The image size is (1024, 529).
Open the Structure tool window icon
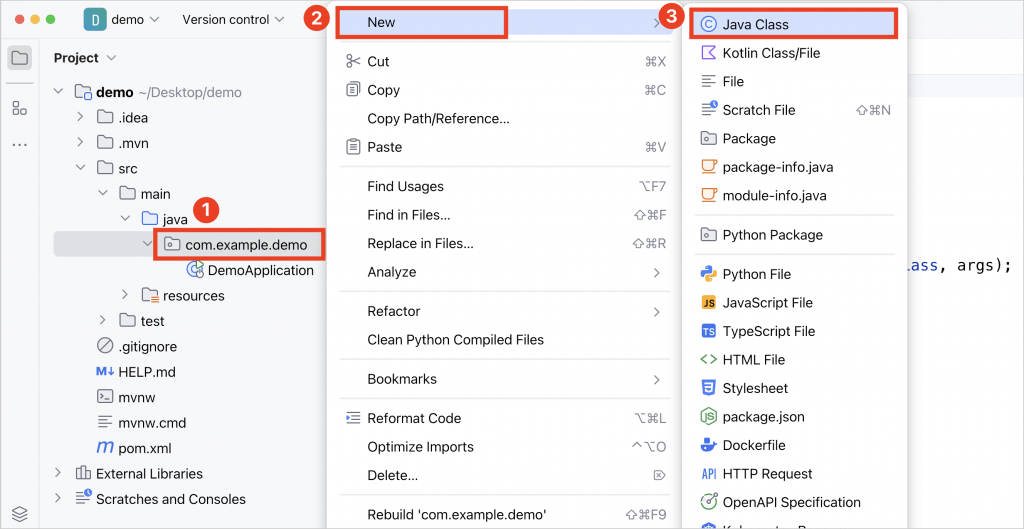(x=20, y=108)
